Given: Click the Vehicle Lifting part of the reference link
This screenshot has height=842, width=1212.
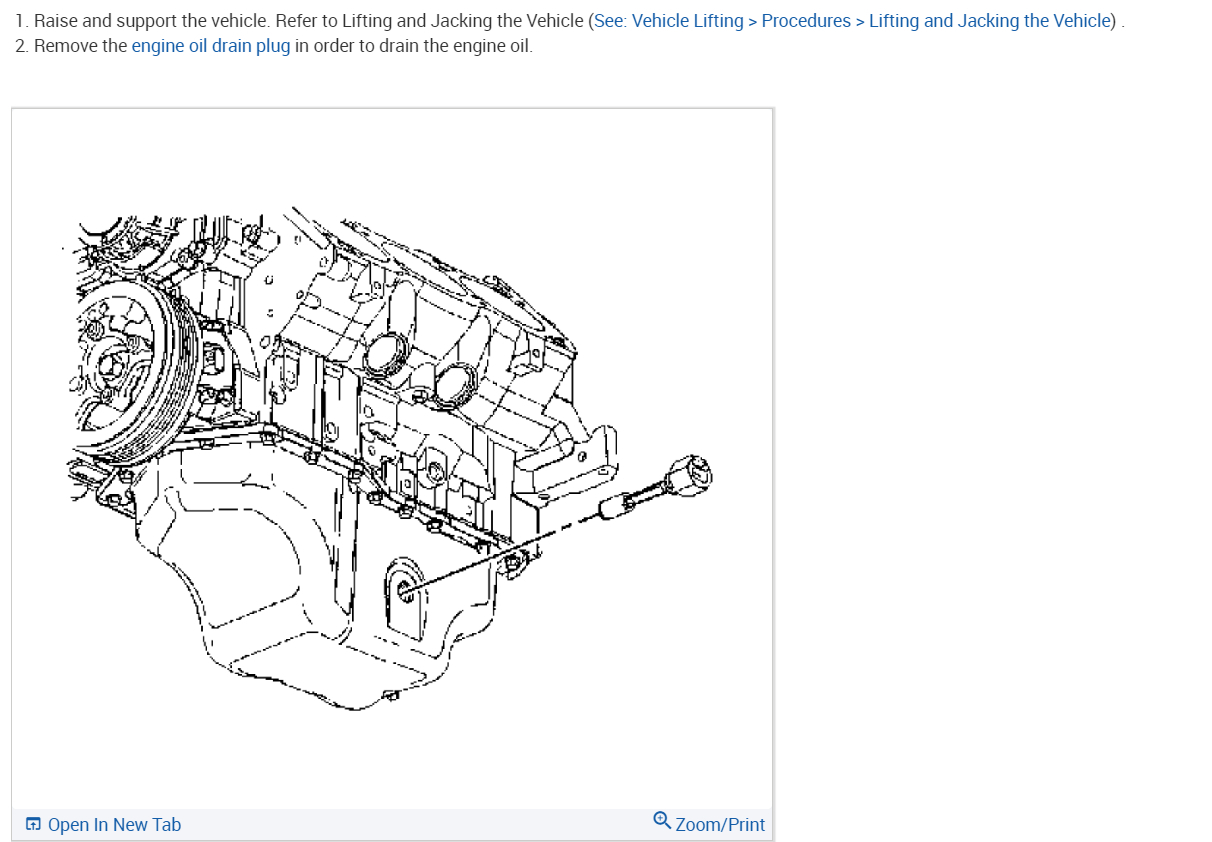Looking at the screenshot, I should (688, 21).
